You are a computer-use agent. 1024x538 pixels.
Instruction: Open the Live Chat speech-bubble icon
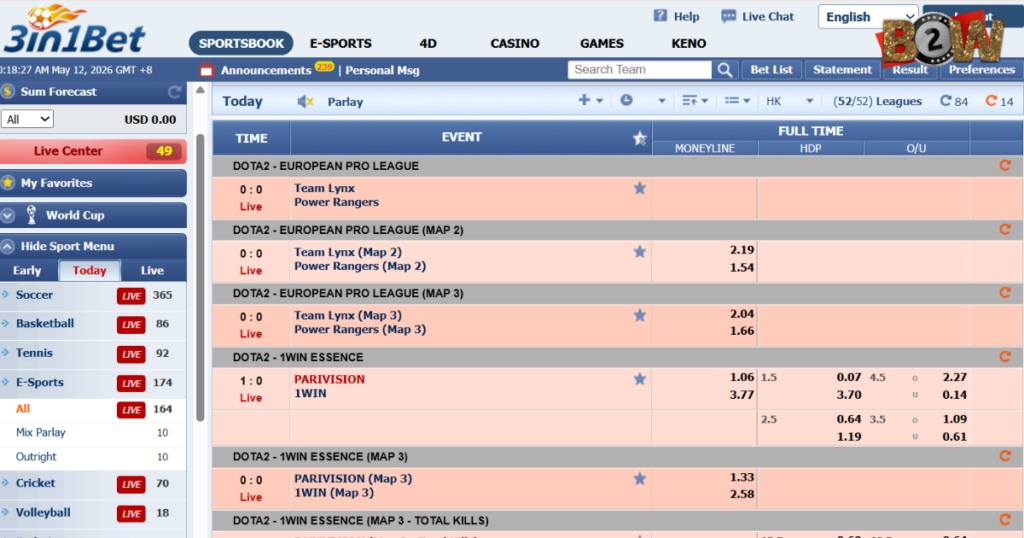728,16
